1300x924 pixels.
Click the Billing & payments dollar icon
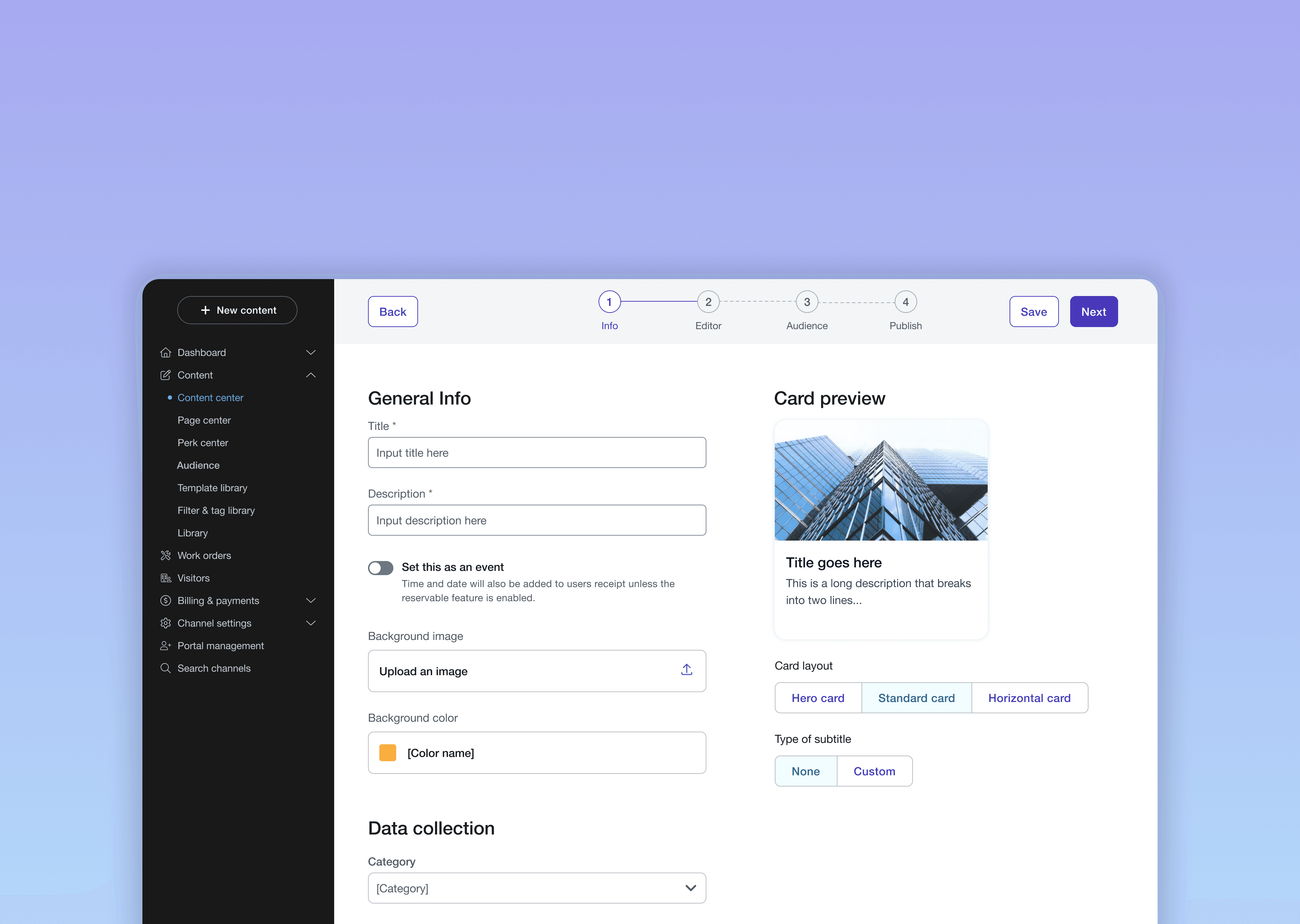tap(166, 601)
